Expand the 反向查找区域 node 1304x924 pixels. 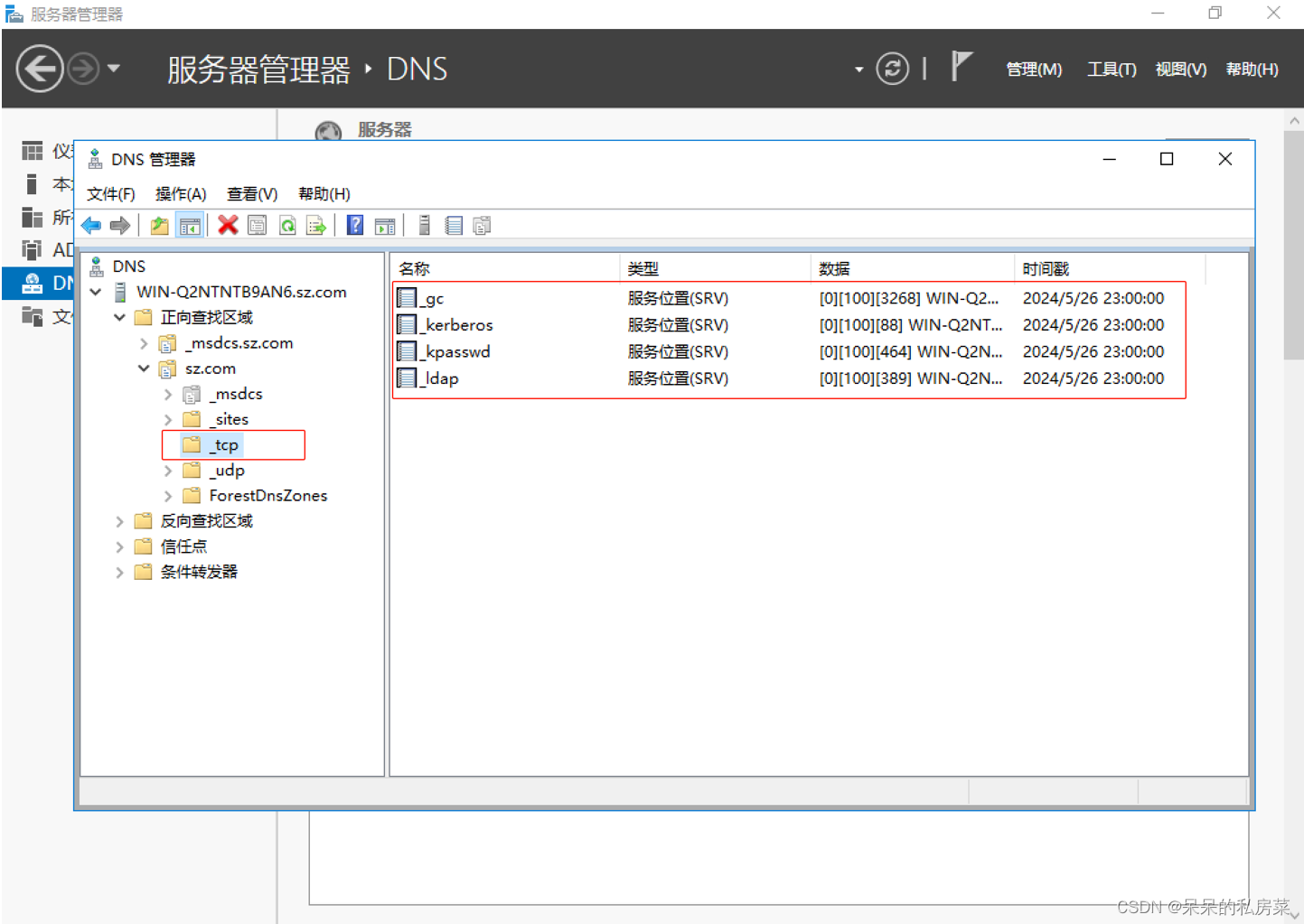[119, 521]
